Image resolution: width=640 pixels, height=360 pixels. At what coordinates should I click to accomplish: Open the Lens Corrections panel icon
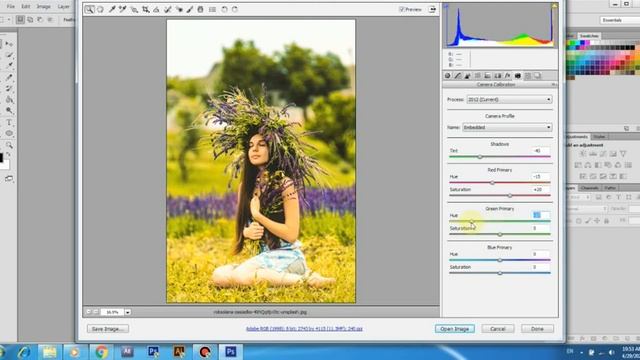498,76
